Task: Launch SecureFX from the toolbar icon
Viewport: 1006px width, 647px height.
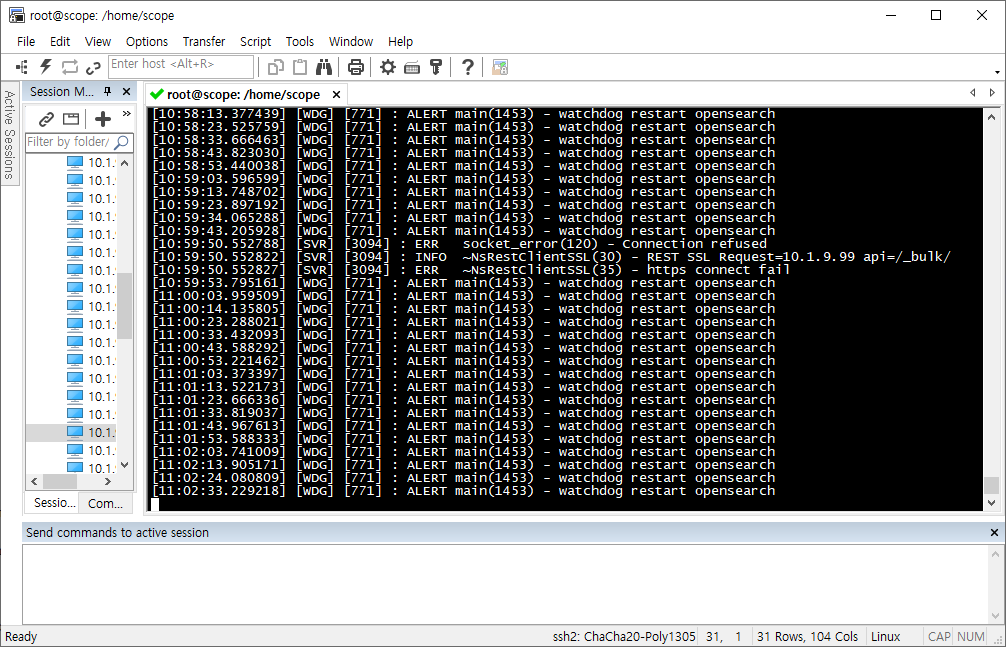Action: (500, 67)
